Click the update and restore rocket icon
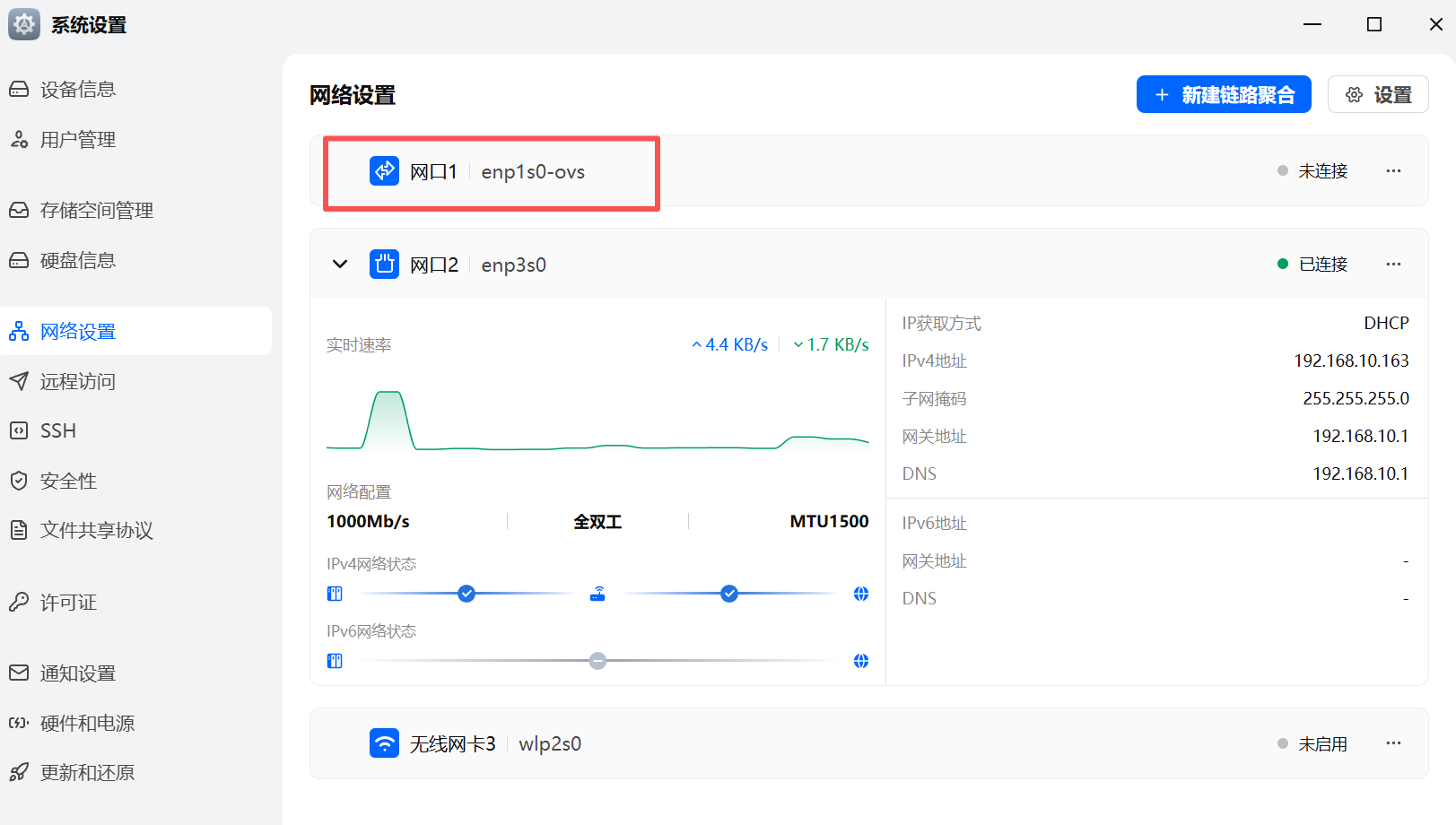The image size is (1456, 825). point(19,772)
